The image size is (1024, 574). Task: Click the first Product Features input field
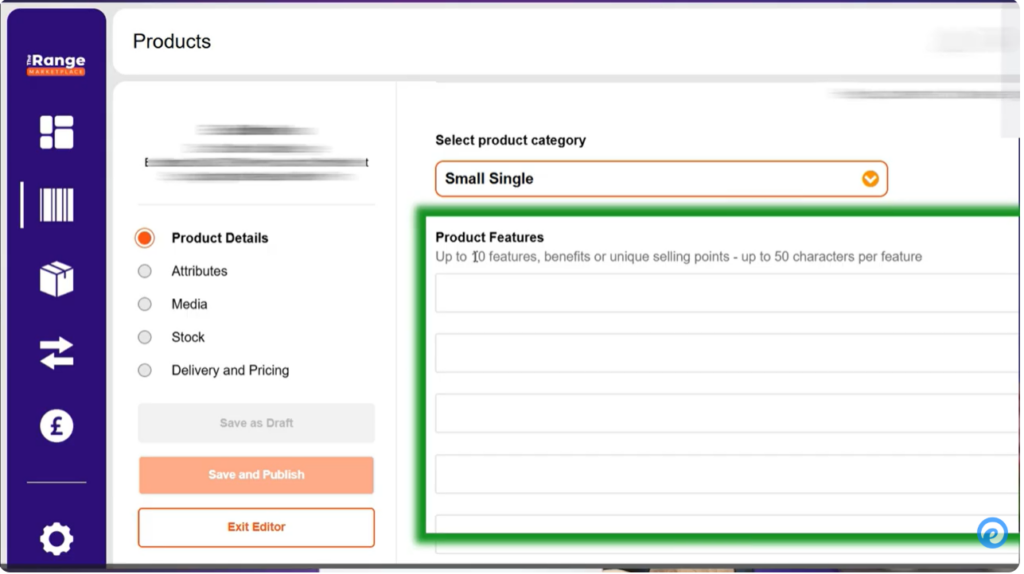pyautogui.click(x=726, y=294)
